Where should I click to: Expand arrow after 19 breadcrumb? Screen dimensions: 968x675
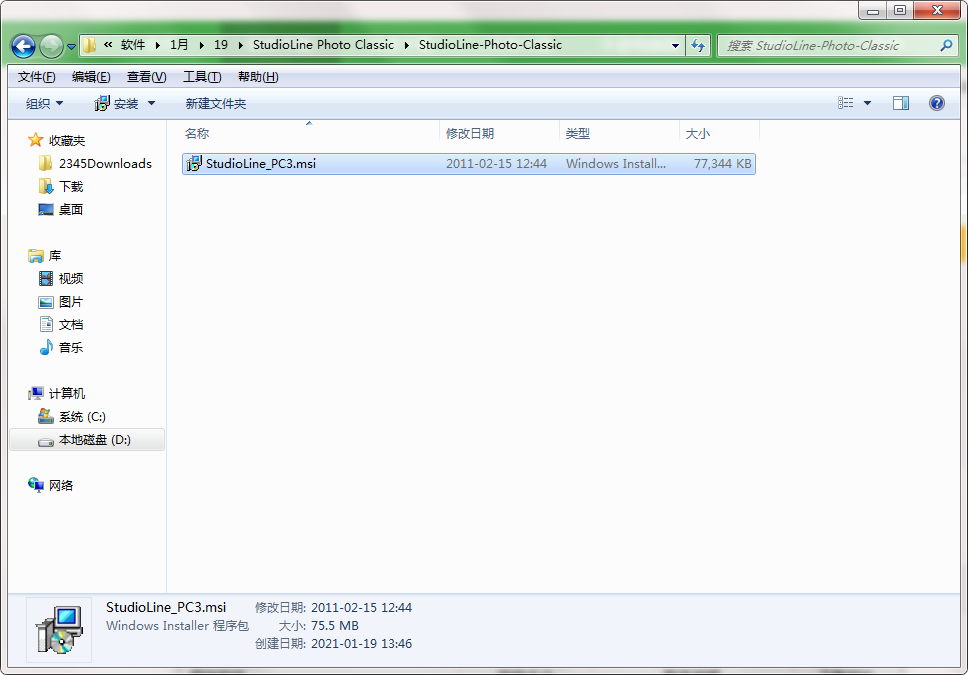(240, 45)
